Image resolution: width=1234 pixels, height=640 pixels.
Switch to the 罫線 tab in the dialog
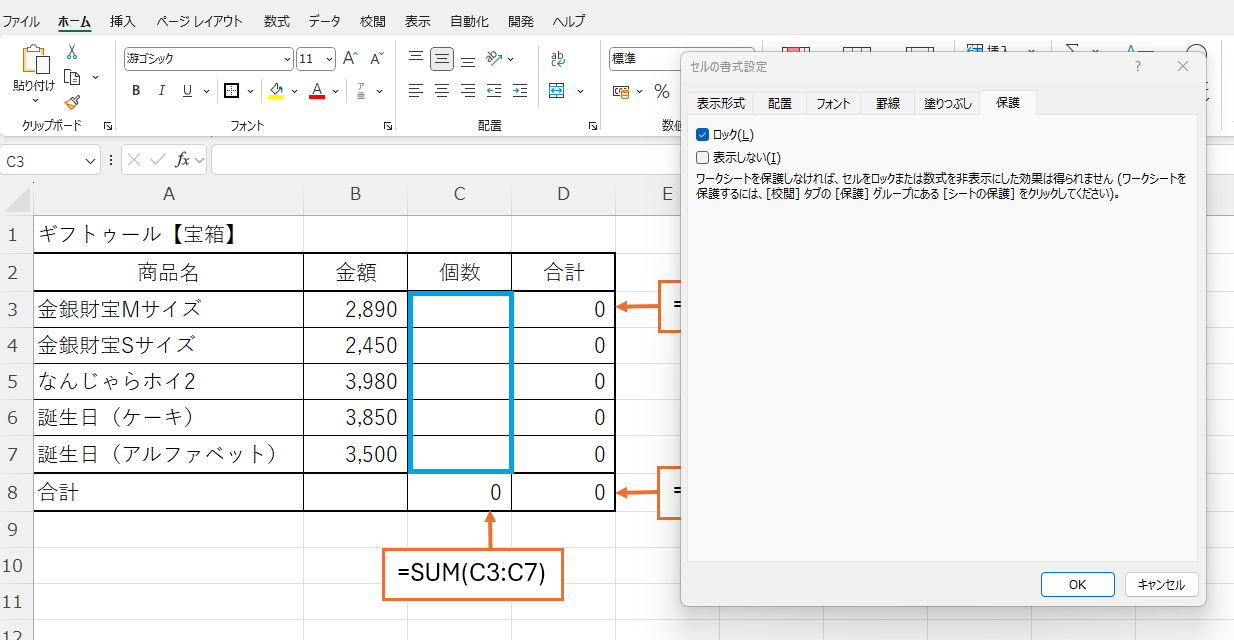(x=886, y=101)
